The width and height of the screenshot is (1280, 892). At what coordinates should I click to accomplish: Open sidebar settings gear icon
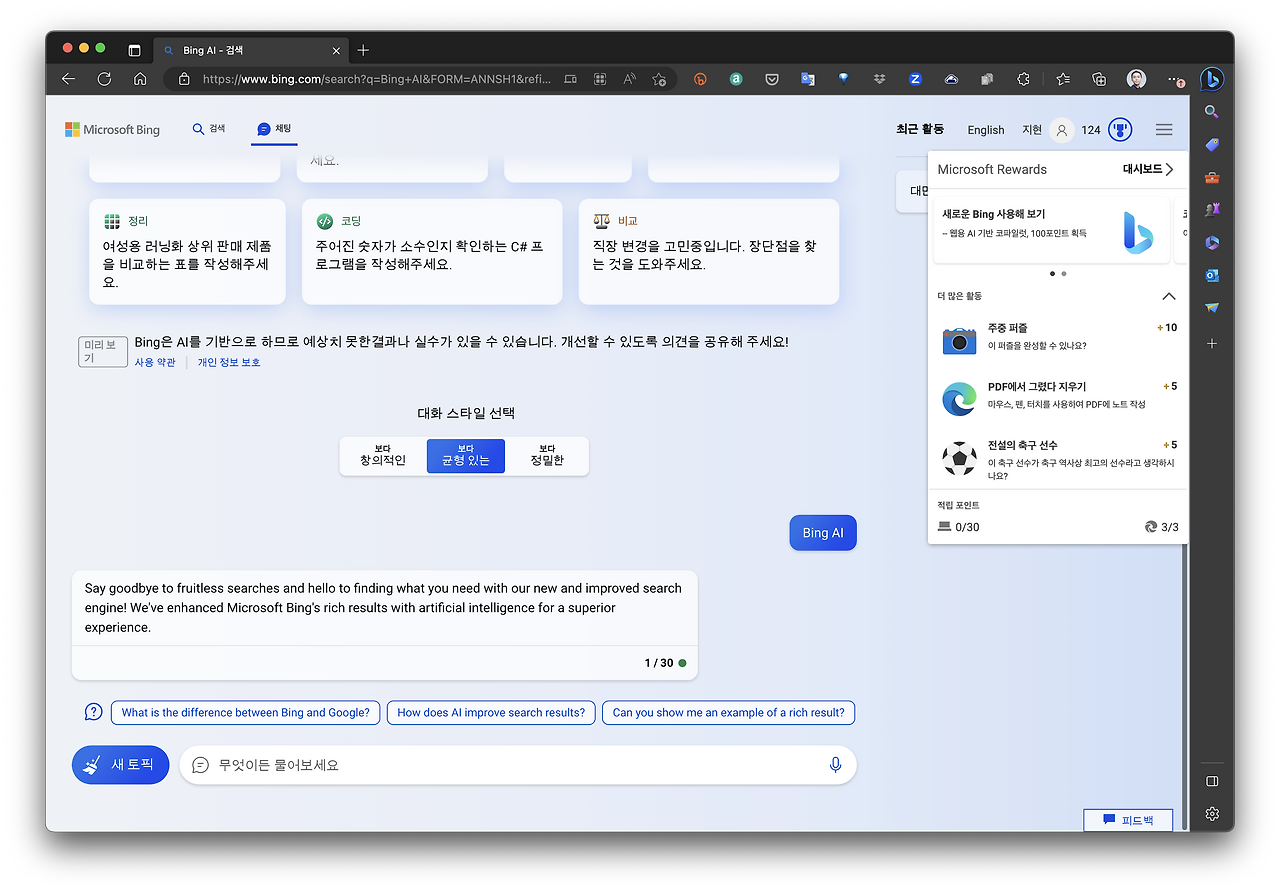(x=1212, y=814)
